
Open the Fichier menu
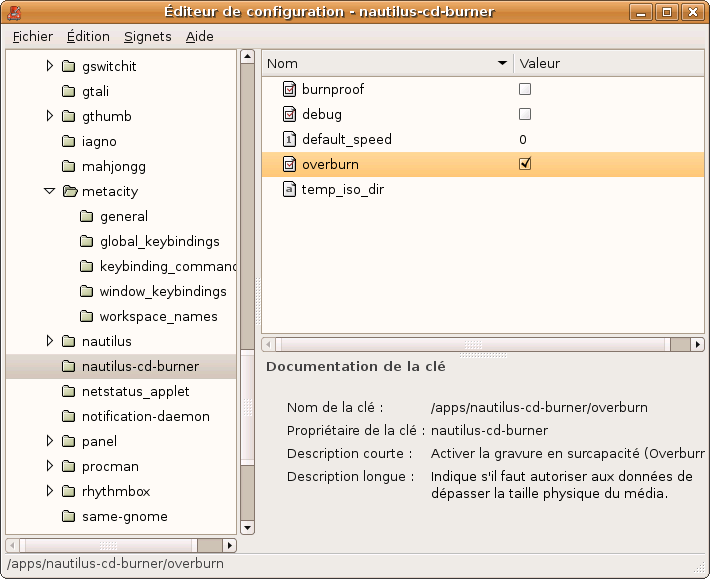tap(33, 36)
